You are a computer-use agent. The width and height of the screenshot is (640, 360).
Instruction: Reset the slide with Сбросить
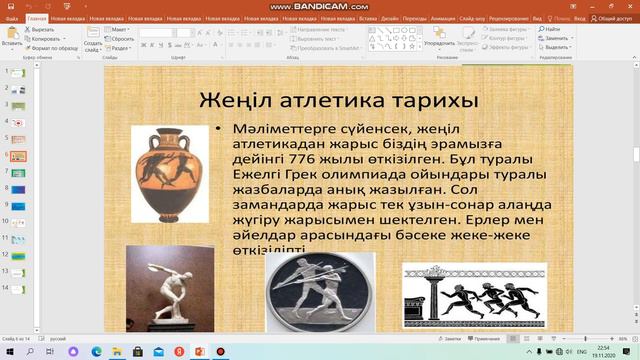pyautogui.click(x=119, y=39)
